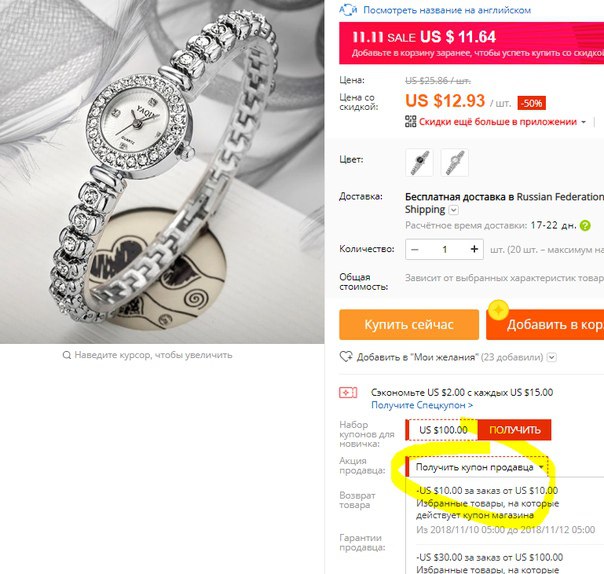Click the green question mark delivery help icon
Screen dimensions: 604x574
coord(585,225)
